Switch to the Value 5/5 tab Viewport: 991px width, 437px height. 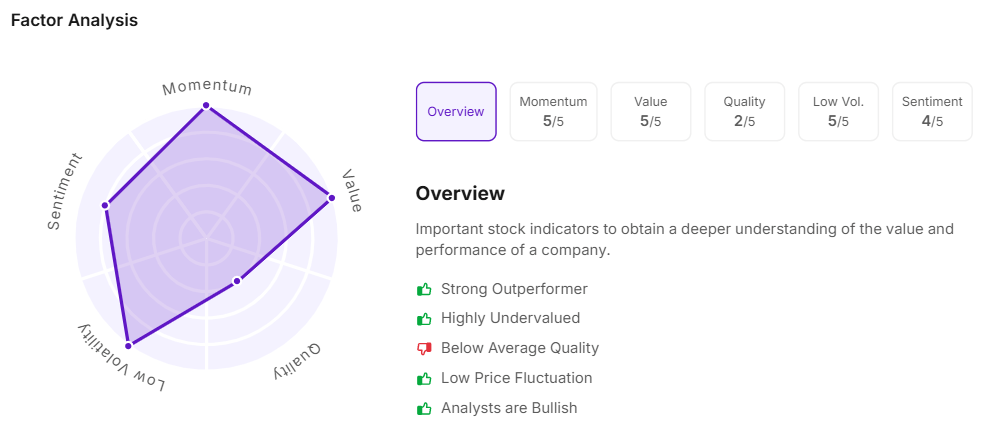point(650,112)
